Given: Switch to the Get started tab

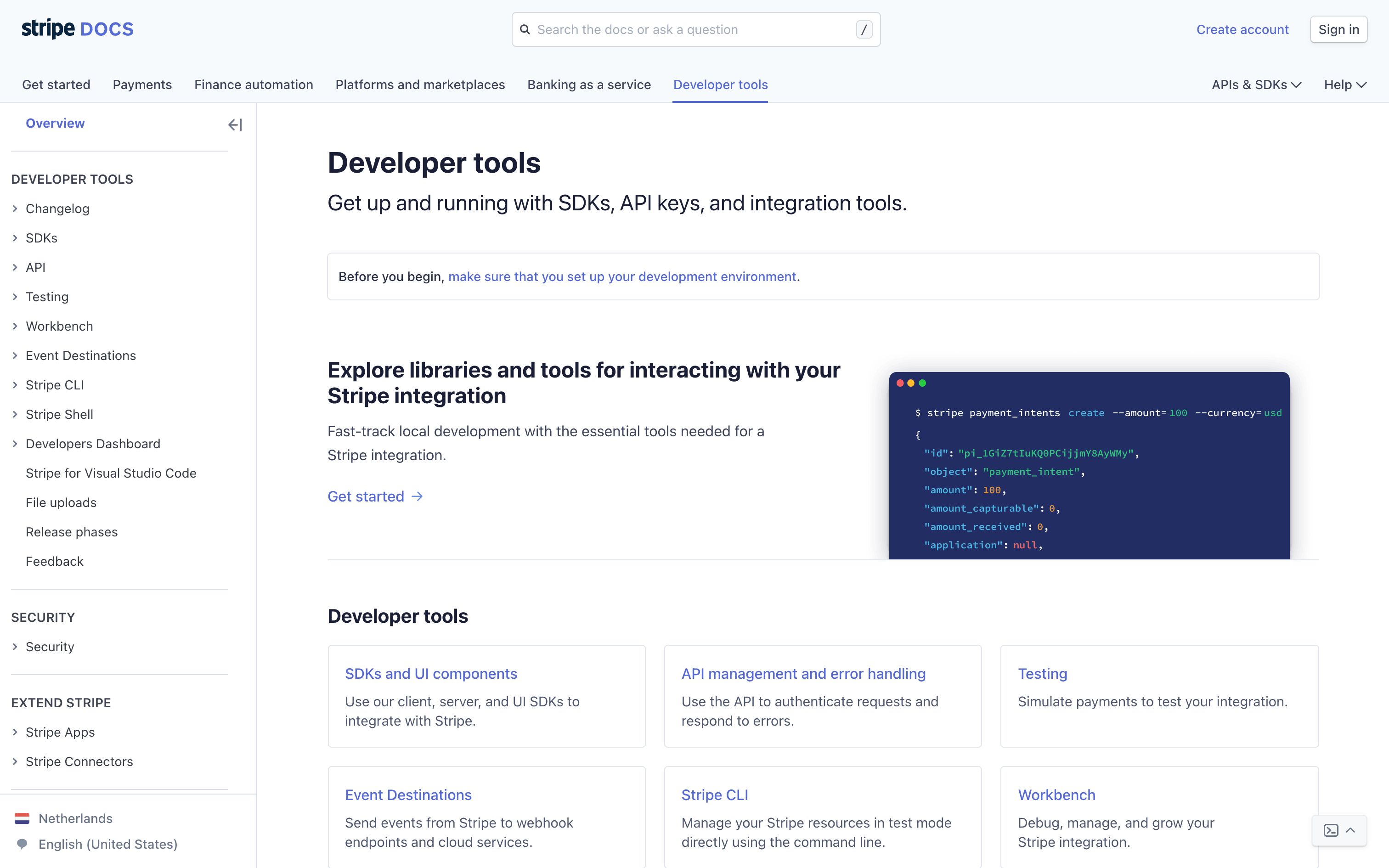Looking at the screenshot, I should 56,85.
